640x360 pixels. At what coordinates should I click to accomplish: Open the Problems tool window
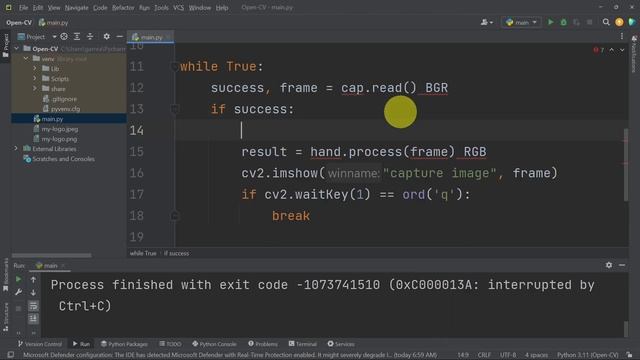263,344
